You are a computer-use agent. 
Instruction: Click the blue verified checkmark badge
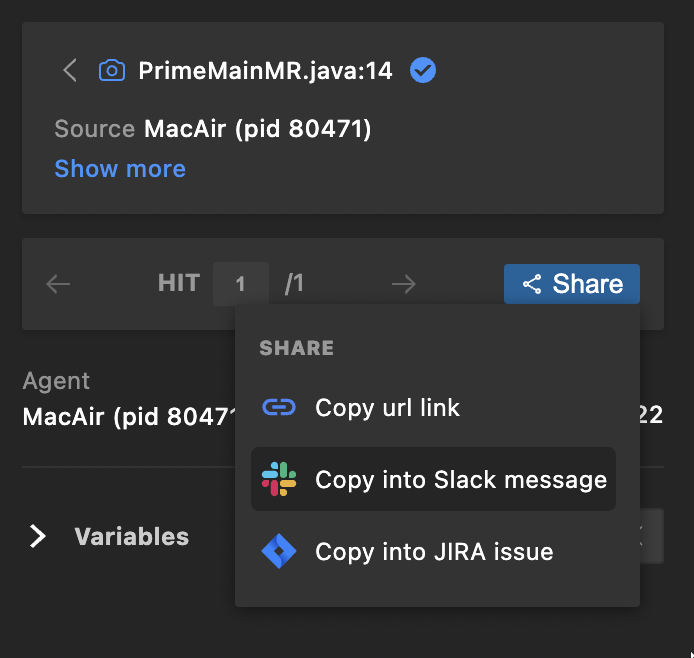point(423,71)
